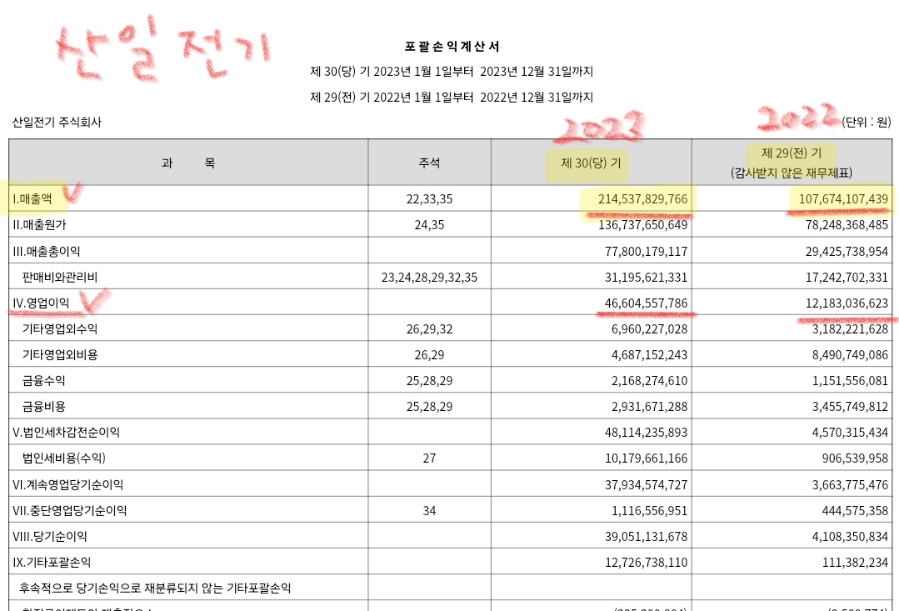
Task: Select the VI.계속영업당기순이익 row label
Action: pos(68,485)
